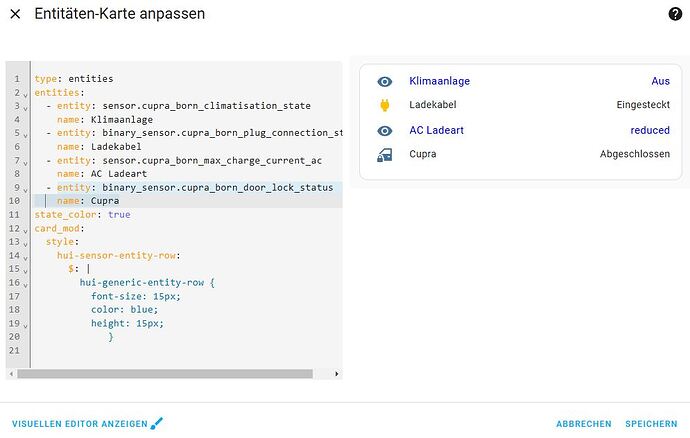Open help via the question mark icon
The height and width of the screenshot is (438, 690).
675,14
